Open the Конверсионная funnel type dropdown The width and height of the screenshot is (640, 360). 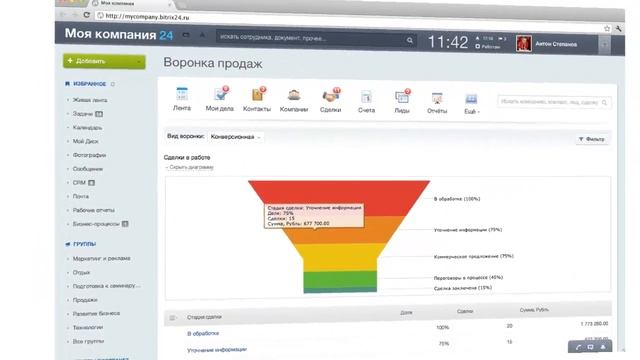(x=236, y=137)
